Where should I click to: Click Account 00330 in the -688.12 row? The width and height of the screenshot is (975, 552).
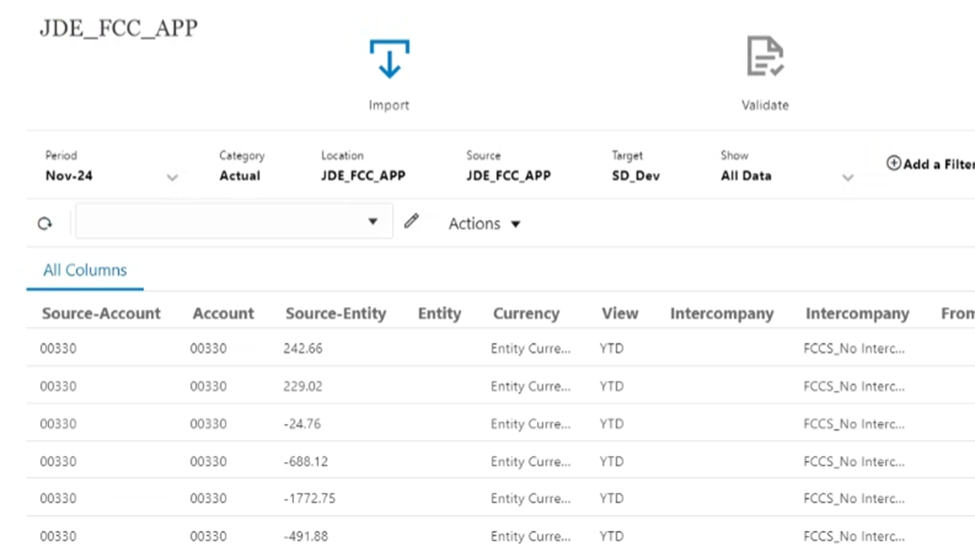pyautogui.click(x=208, y=461)
